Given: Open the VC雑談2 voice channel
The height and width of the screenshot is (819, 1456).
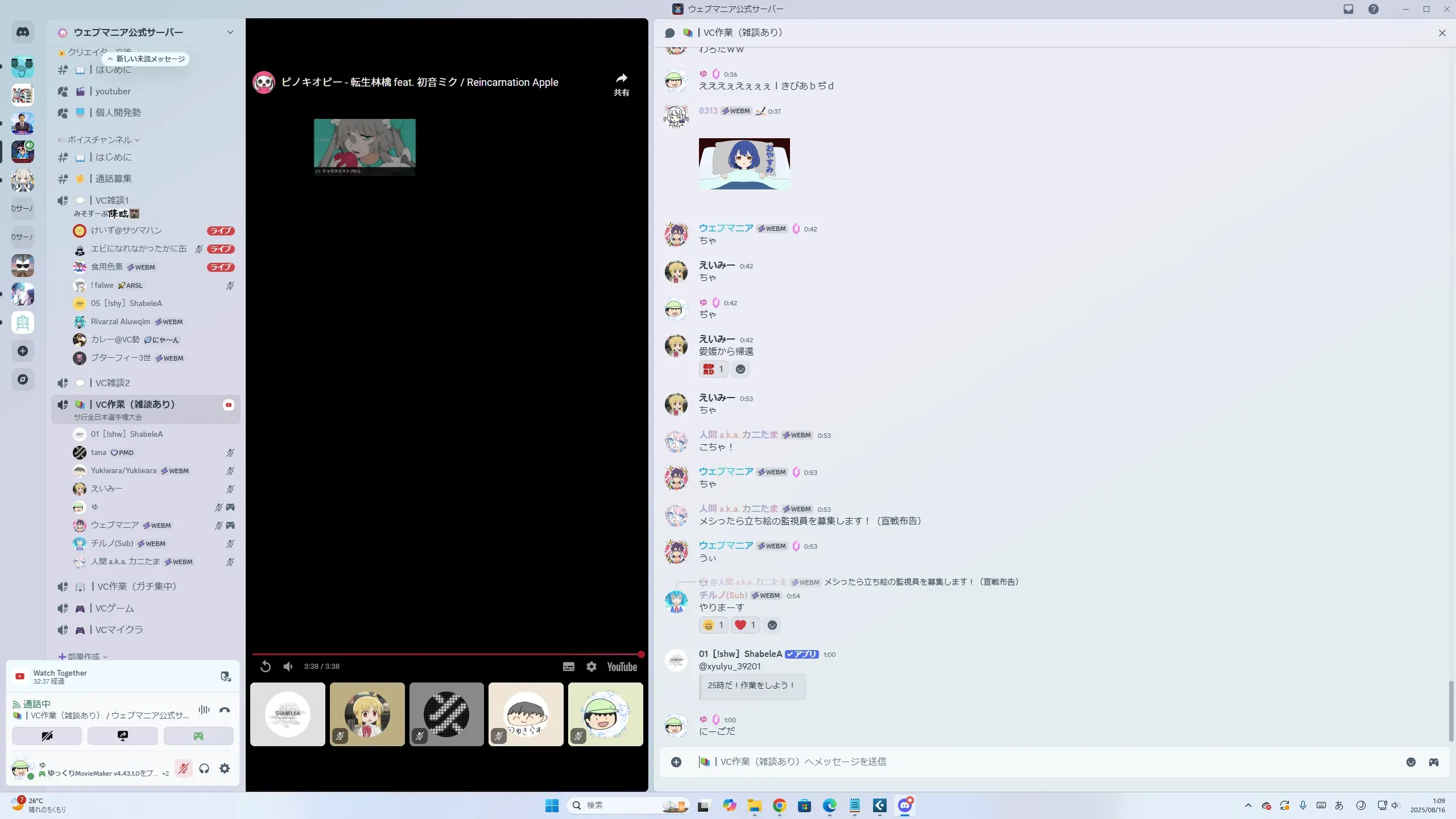Looking at the screenshot, I should (112, 383).
